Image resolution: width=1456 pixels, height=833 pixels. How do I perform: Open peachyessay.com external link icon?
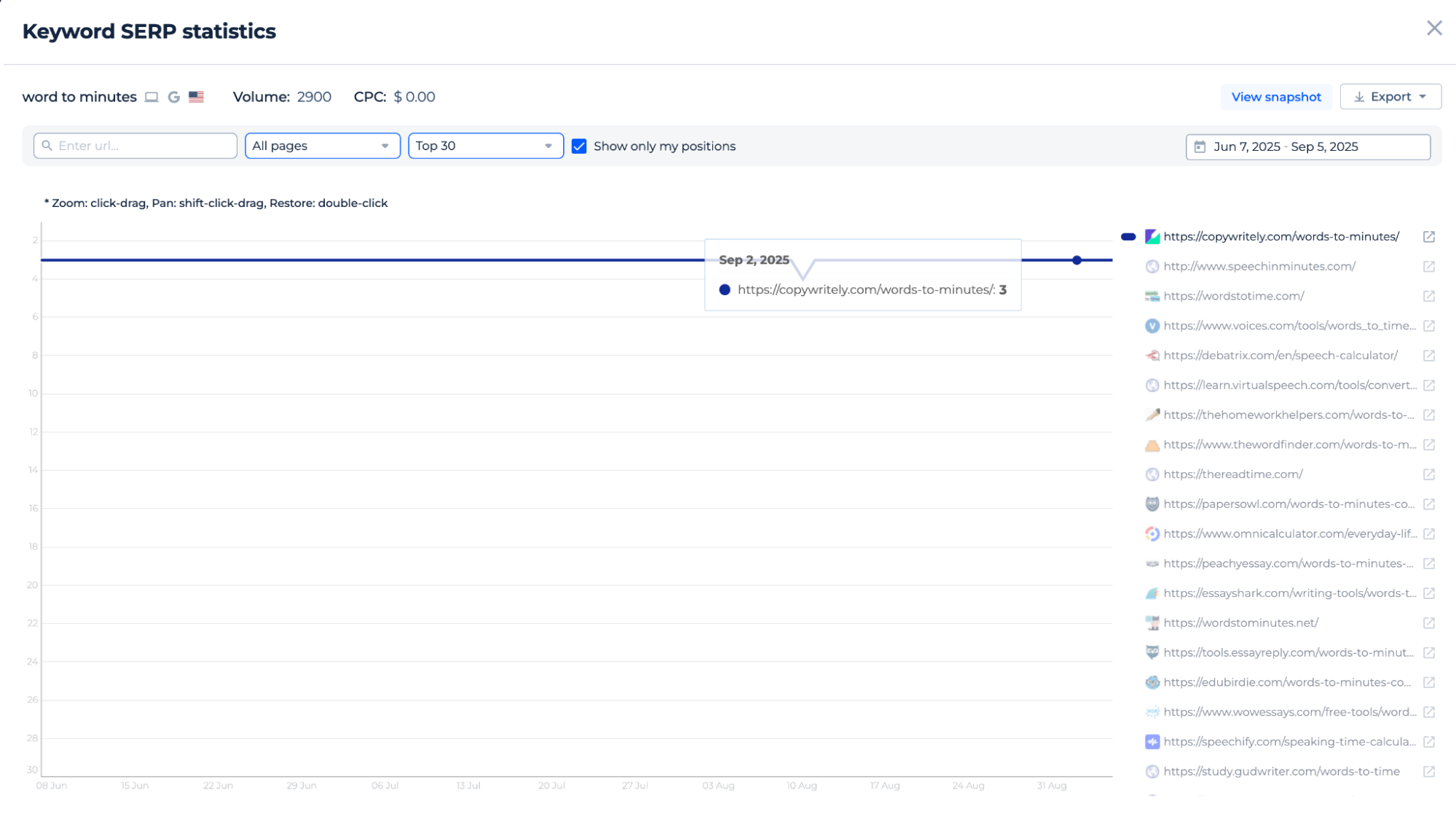tap(1429, 564)
